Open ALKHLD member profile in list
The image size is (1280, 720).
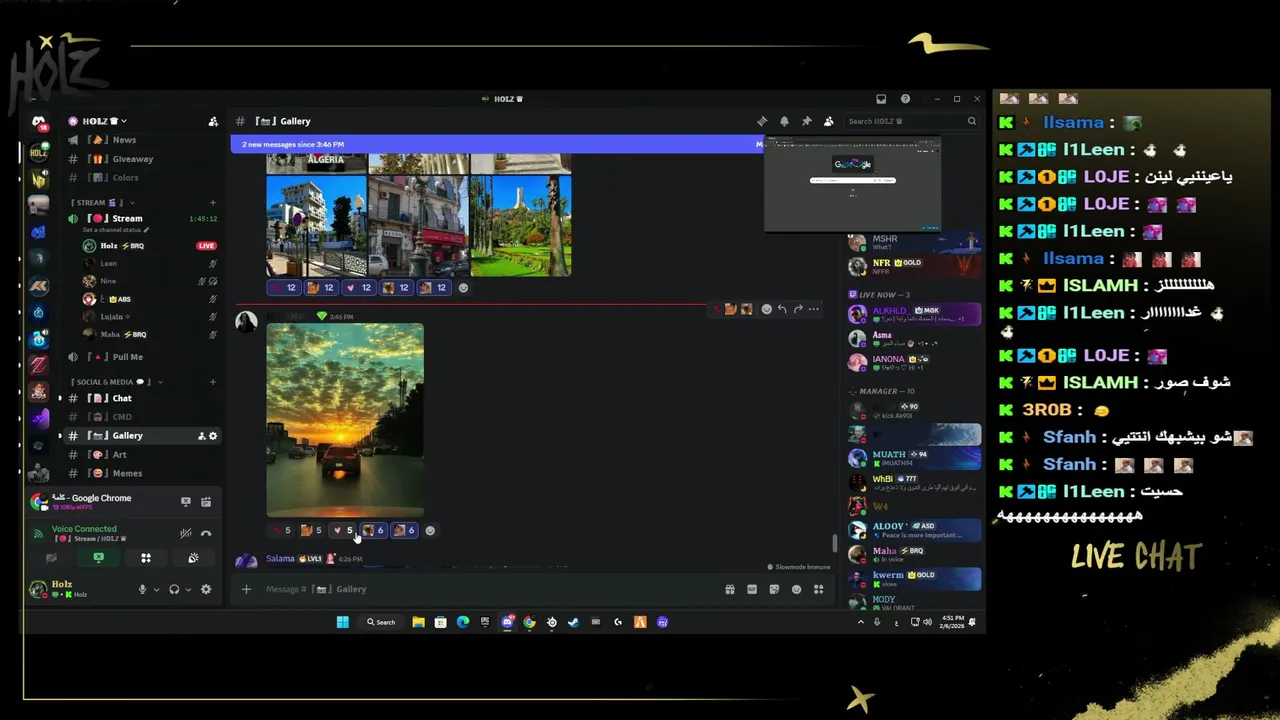click(913, 314)
